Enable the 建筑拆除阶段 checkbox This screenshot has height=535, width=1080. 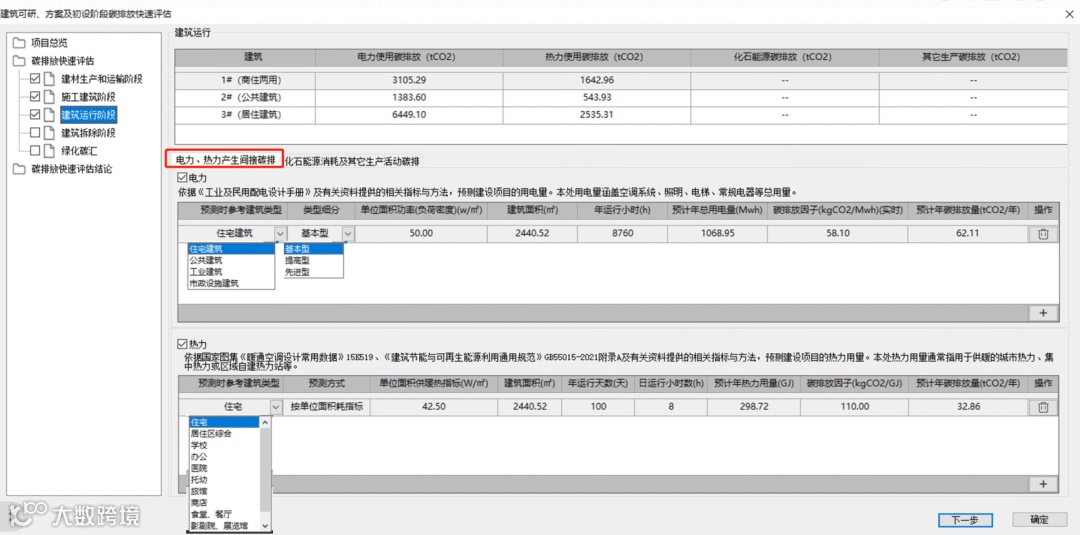(x=35, y=132)
